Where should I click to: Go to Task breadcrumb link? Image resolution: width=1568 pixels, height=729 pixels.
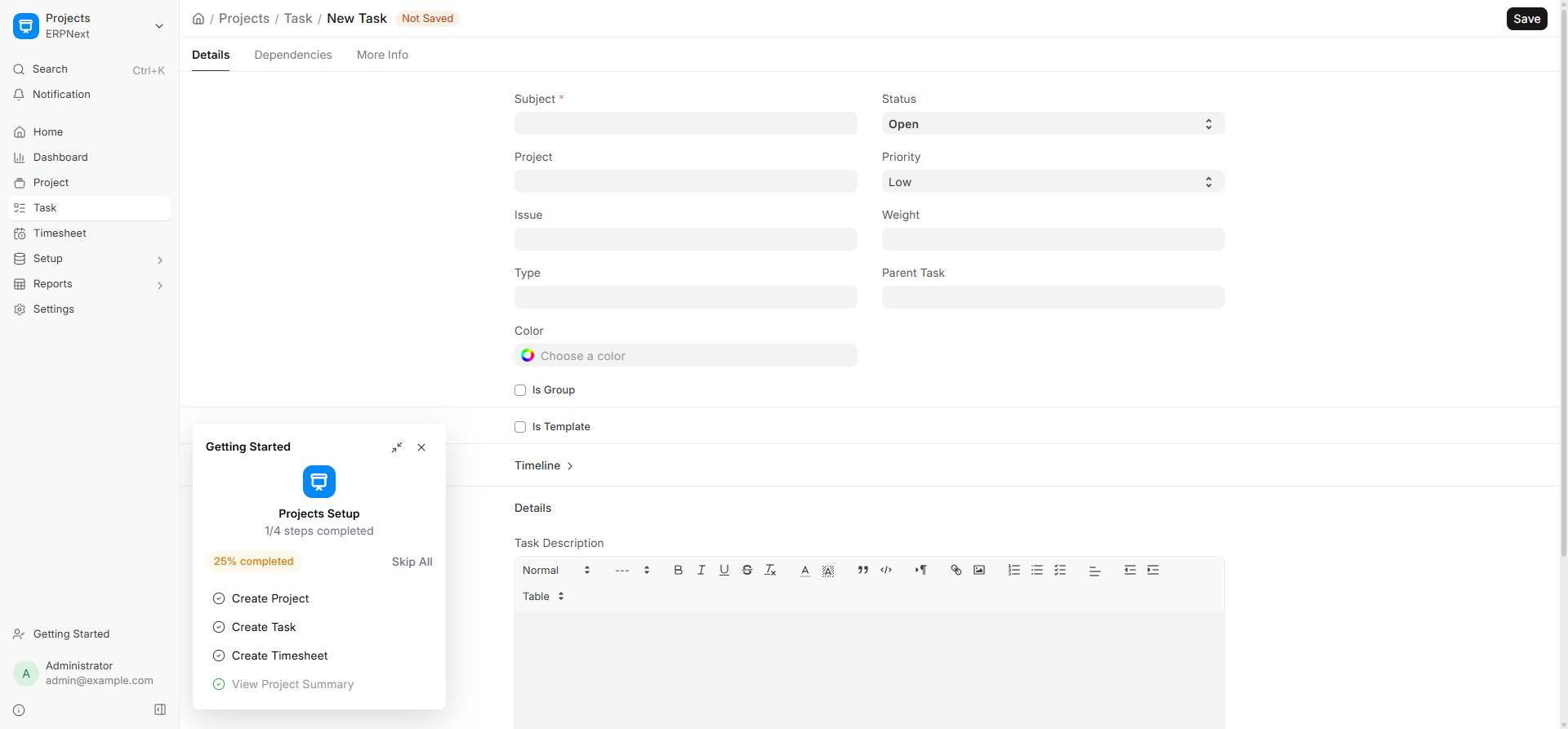(298, 19)
